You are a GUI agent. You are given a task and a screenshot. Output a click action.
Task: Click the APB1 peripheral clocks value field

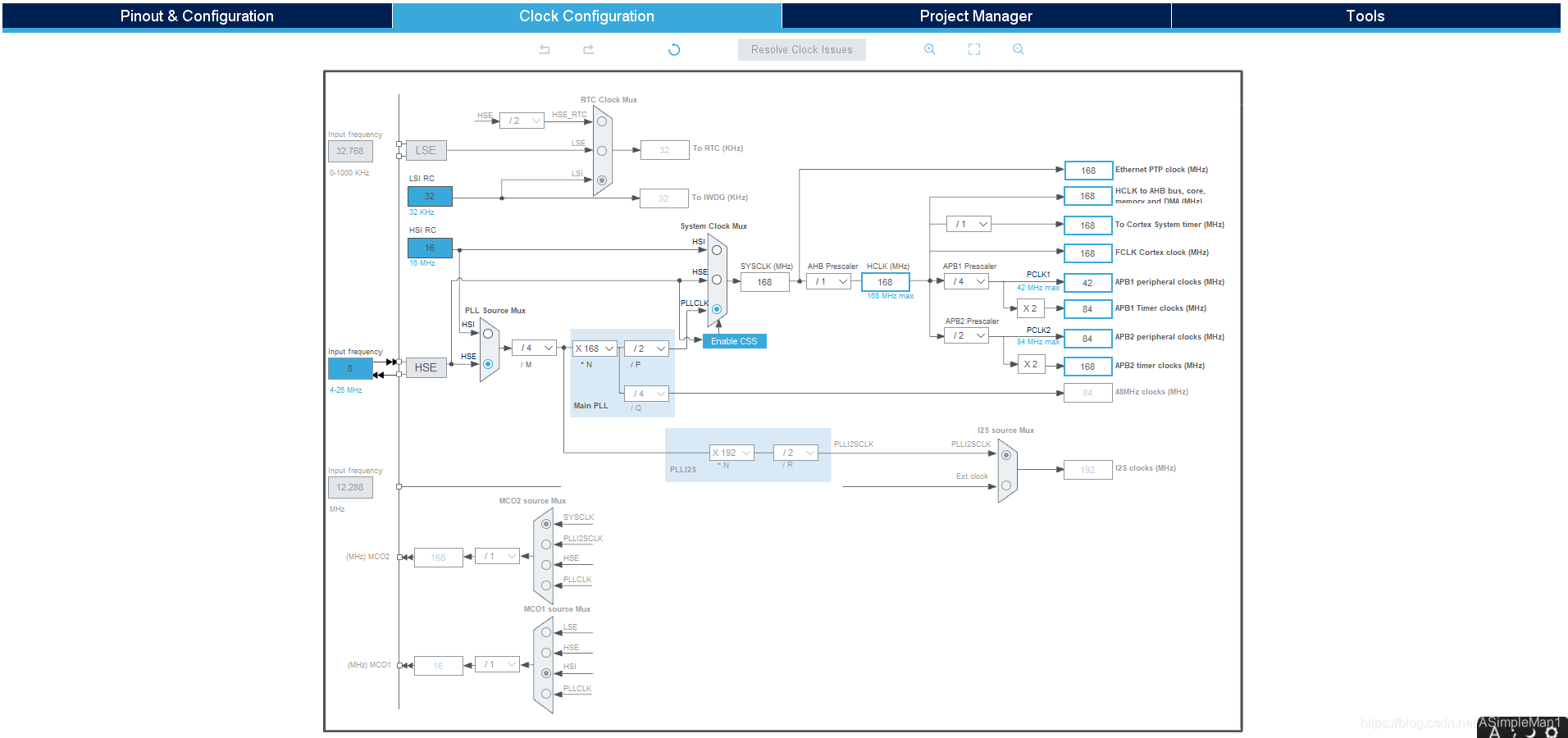pyautogui.click(x=1088, y=283)
